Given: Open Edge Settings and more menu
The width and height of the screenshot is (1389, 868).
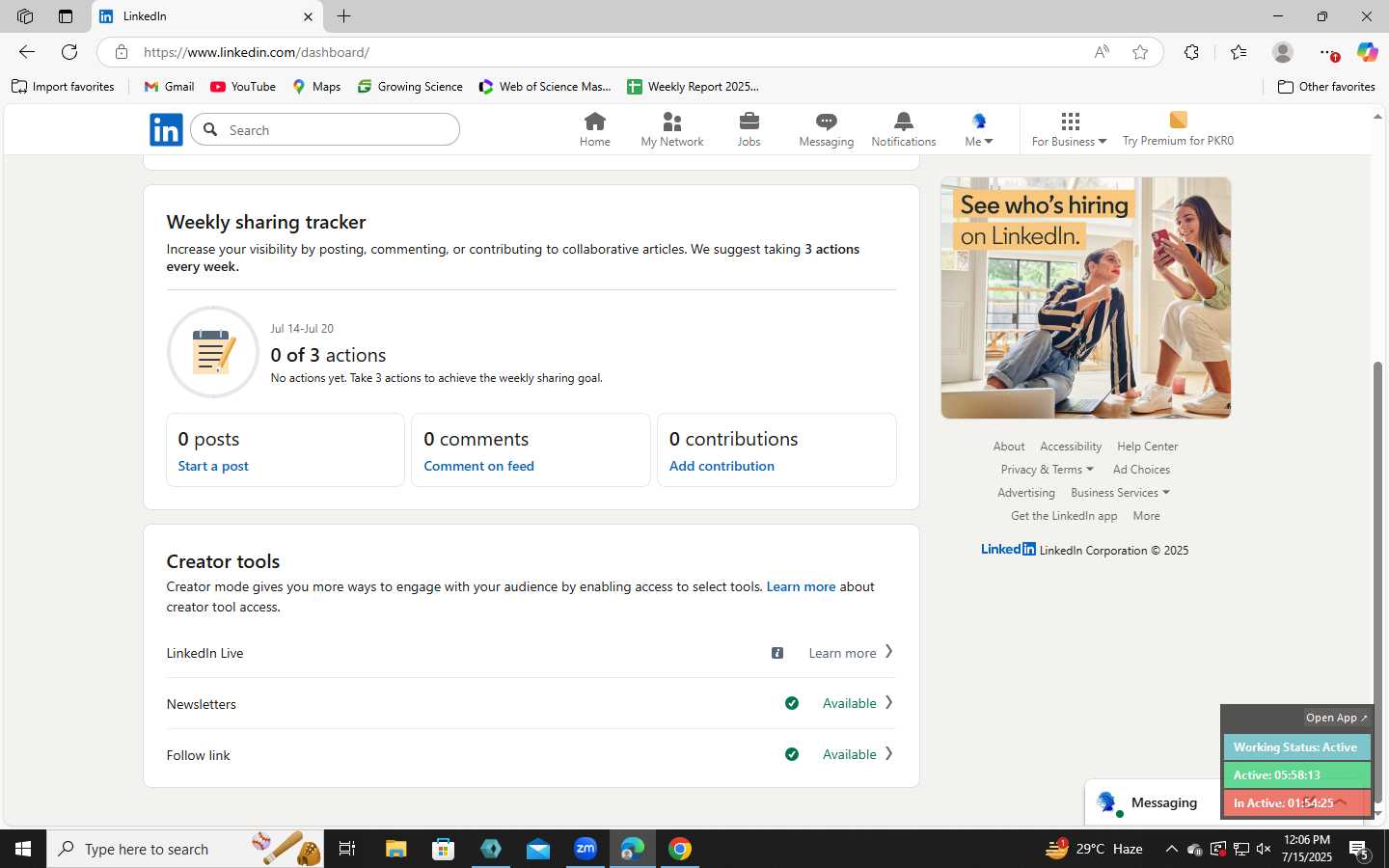Looking at the screenshot, I should point(1328,52).
